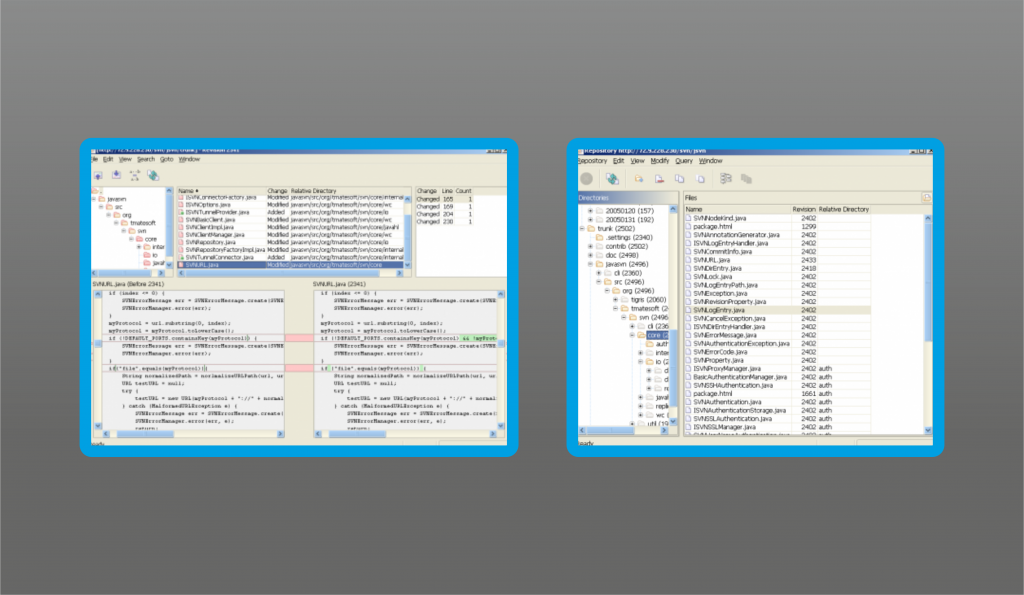Collapse the javasvn folder in diff tree
This screenshot has width=1024, height=595.
(94, 199)
